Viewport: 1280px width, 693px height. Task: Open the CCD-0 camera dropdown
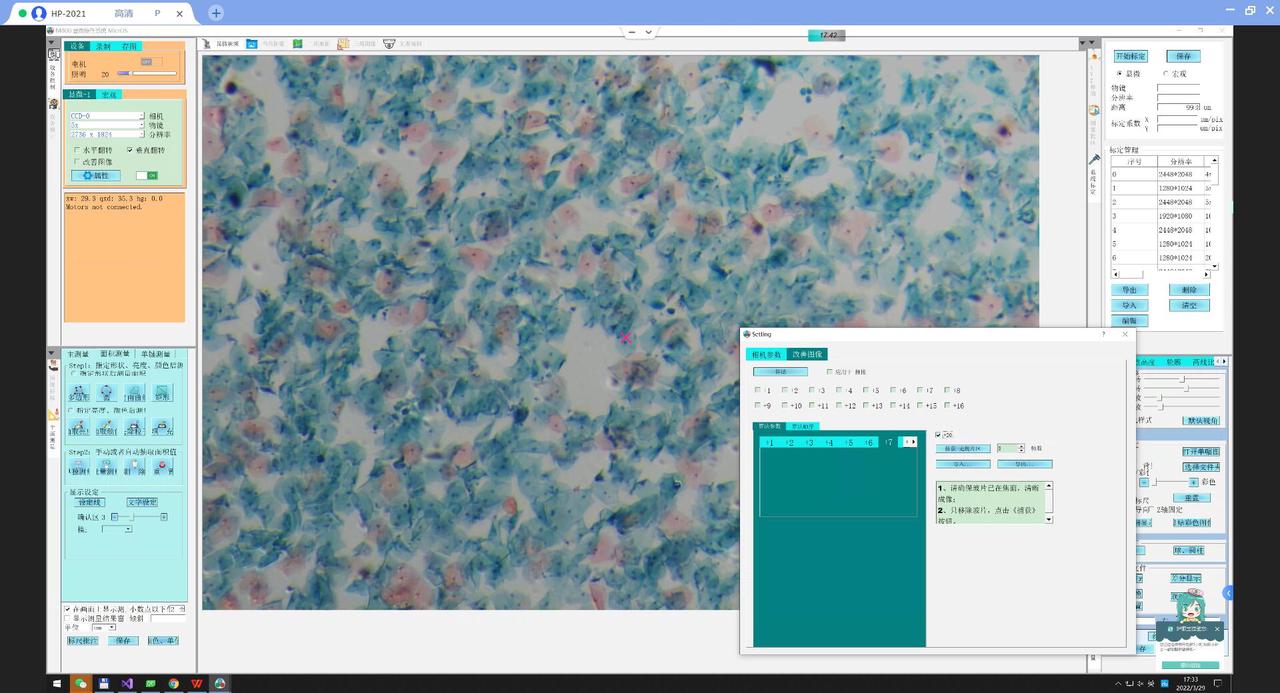[107, 116]
